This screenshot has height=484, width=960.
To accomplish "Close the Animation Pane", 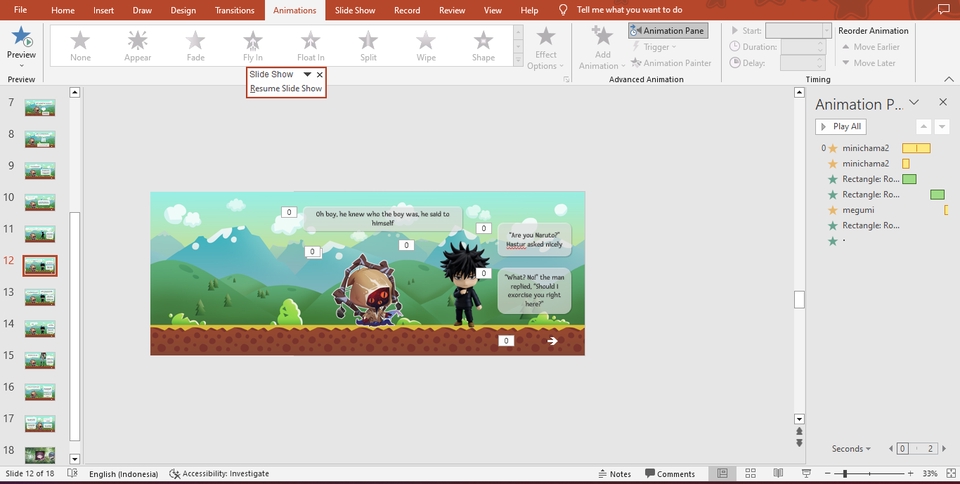I will (943, 102).
